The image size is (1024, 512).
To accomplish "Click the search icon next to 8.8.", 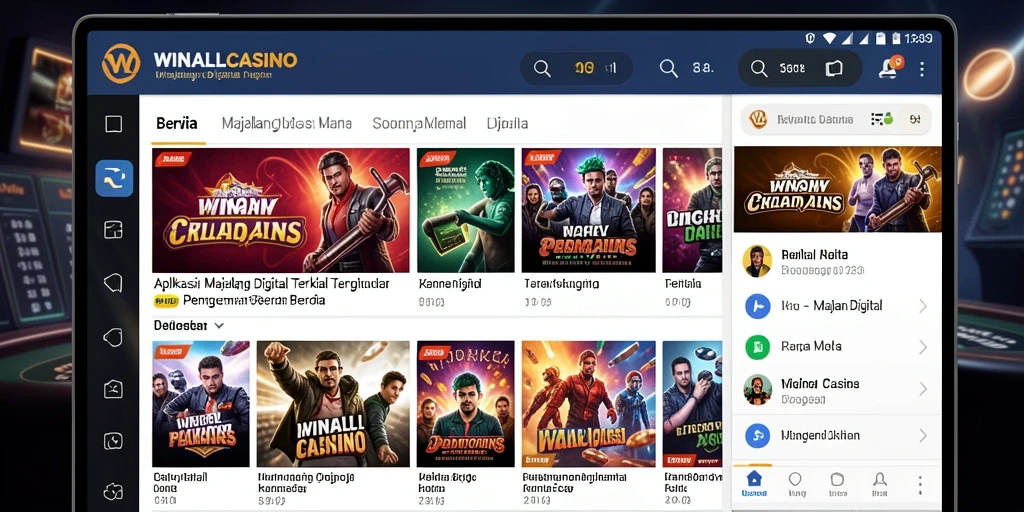I will point(668,68).
